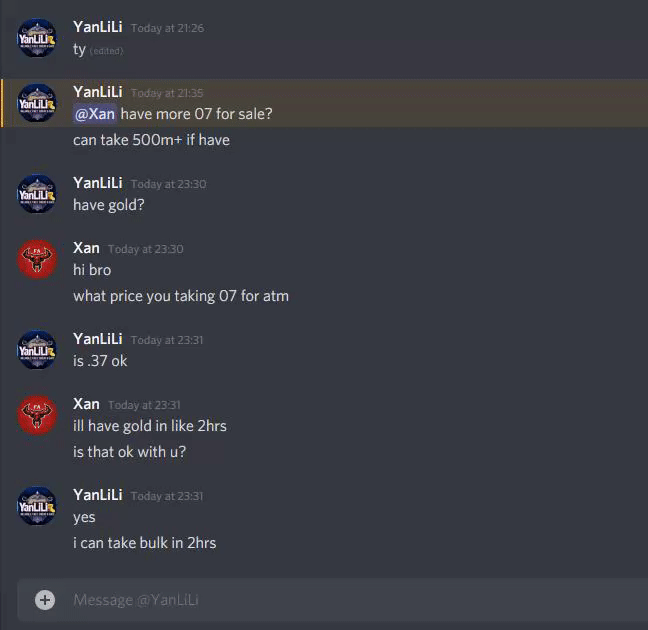Open YanLiLi avatar on highlighted mention message
Viewport: 648px width, 630px height.
[37, 103]
